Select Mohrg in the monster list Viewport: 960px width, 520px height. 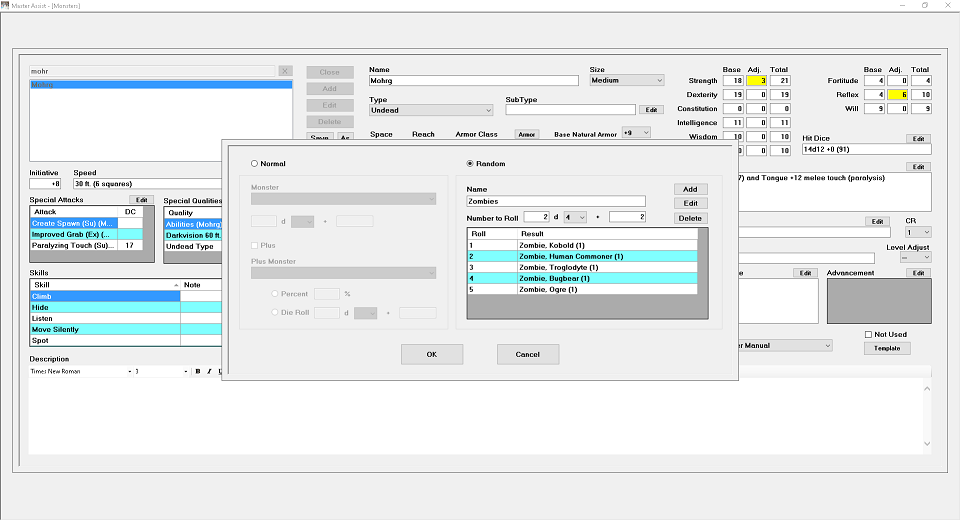[161, 85]
